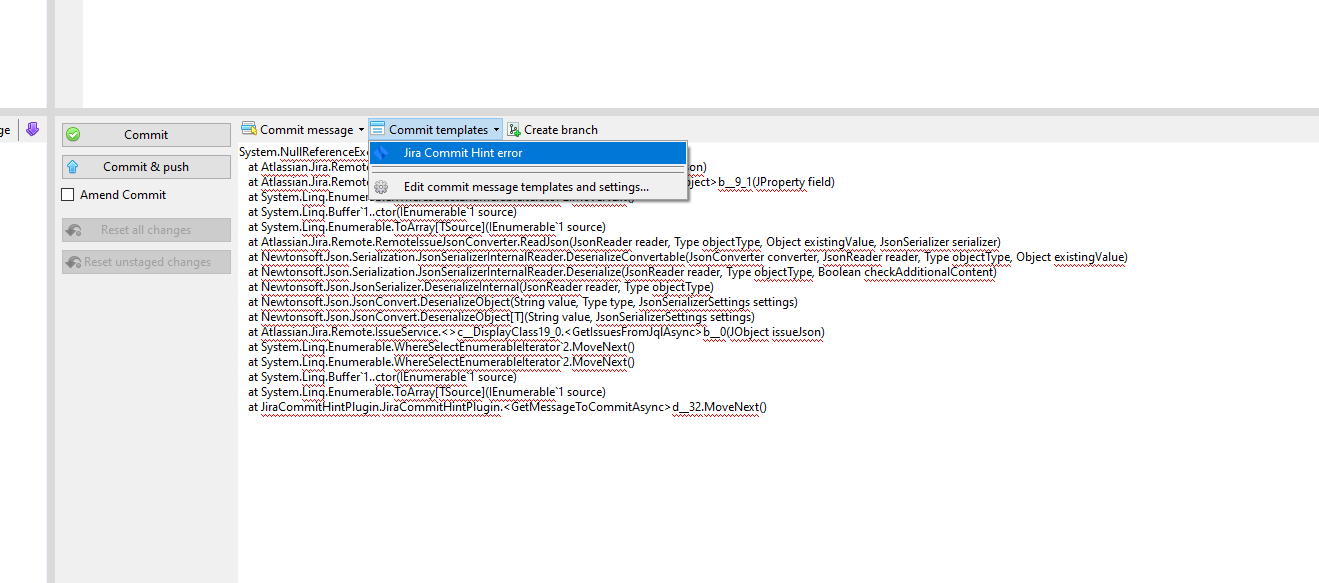1319x583 pixels.
Task: Click the Jira icon beside Jira Commit Hint error
Action: 381,152
